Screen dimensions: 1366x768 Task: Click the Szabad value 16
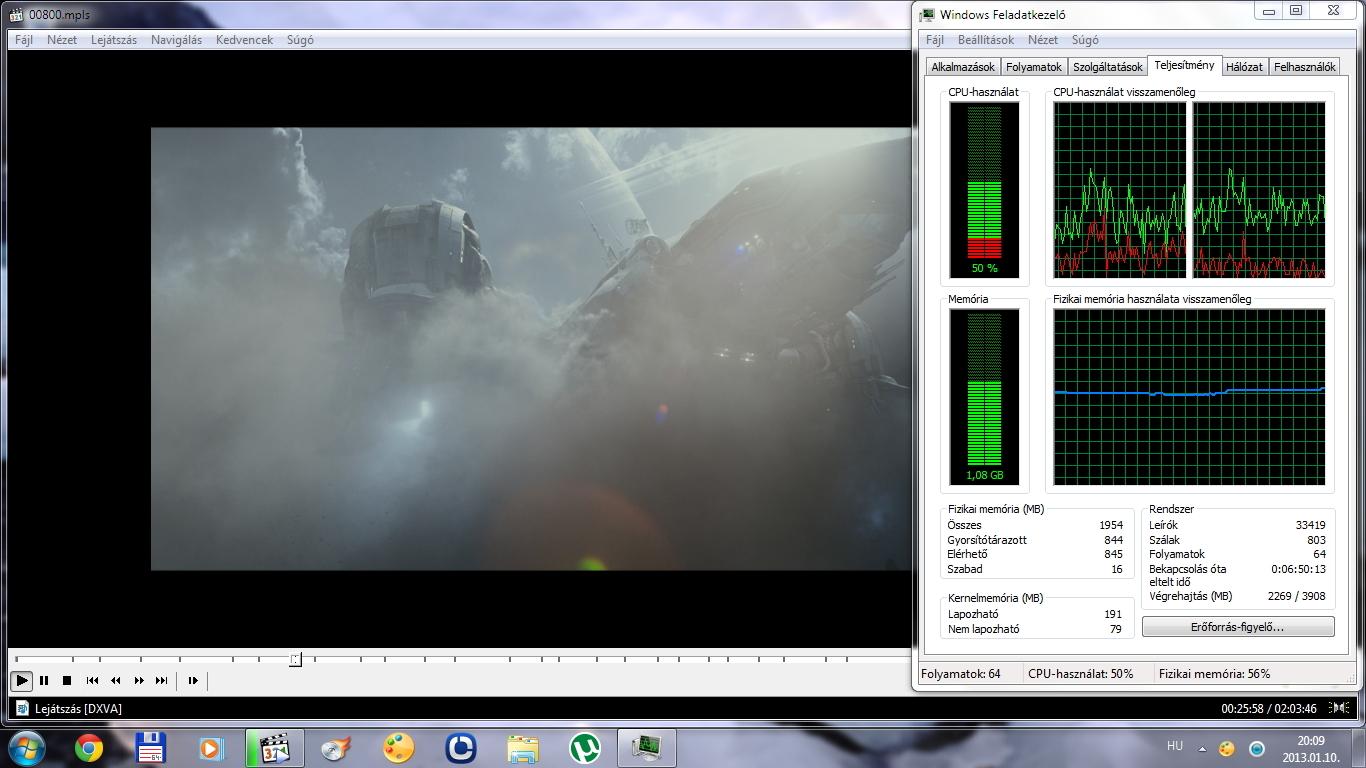[1117, 569]
